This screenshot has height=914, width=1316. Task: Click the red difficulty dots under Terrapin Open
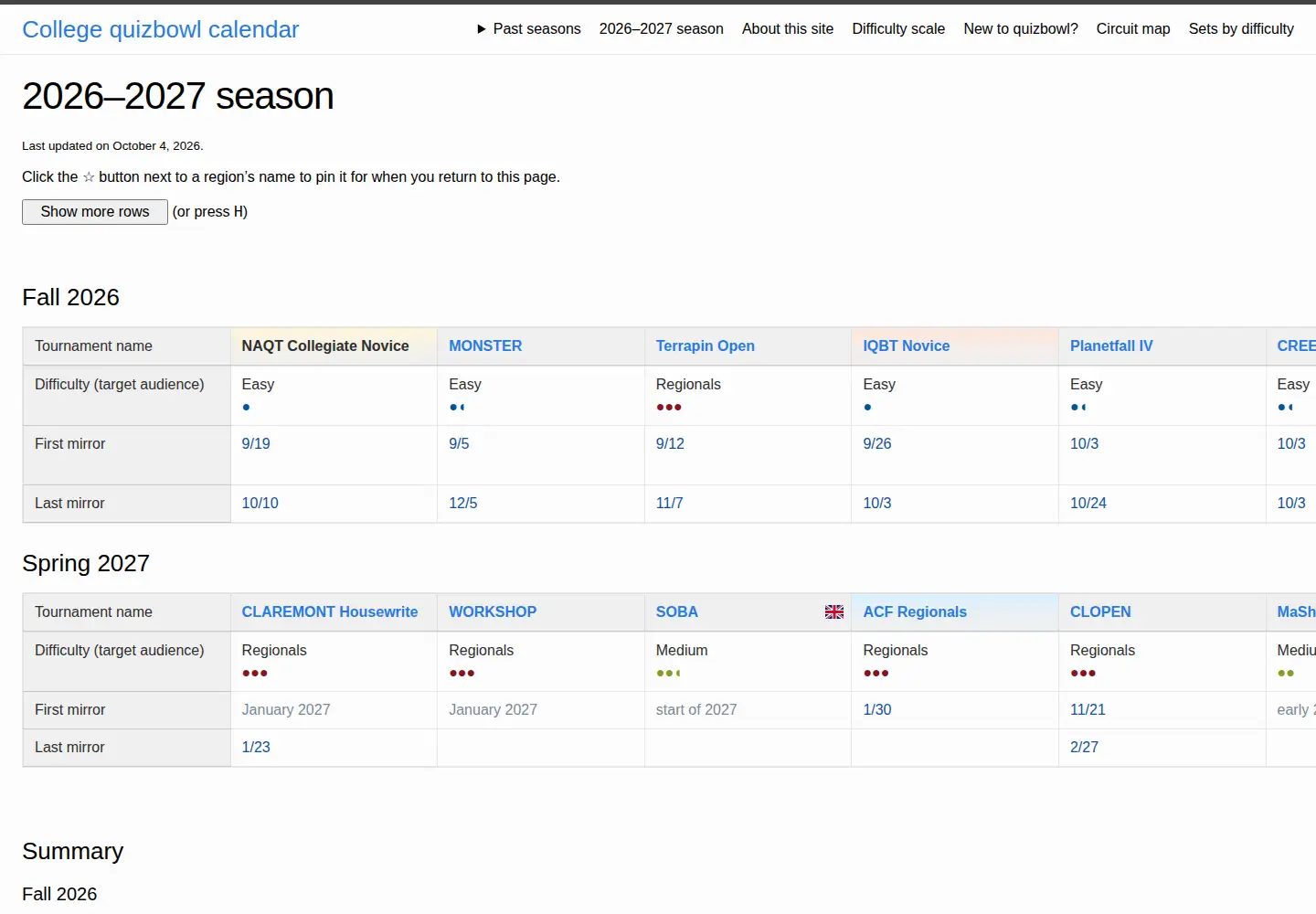click(x=669, y=408)
